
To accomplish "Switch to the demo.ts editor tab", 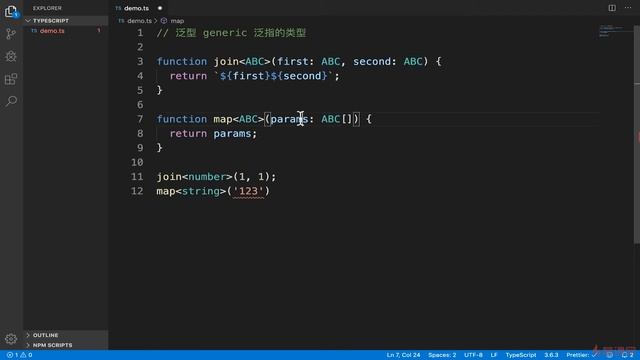I will click(137, 8).
